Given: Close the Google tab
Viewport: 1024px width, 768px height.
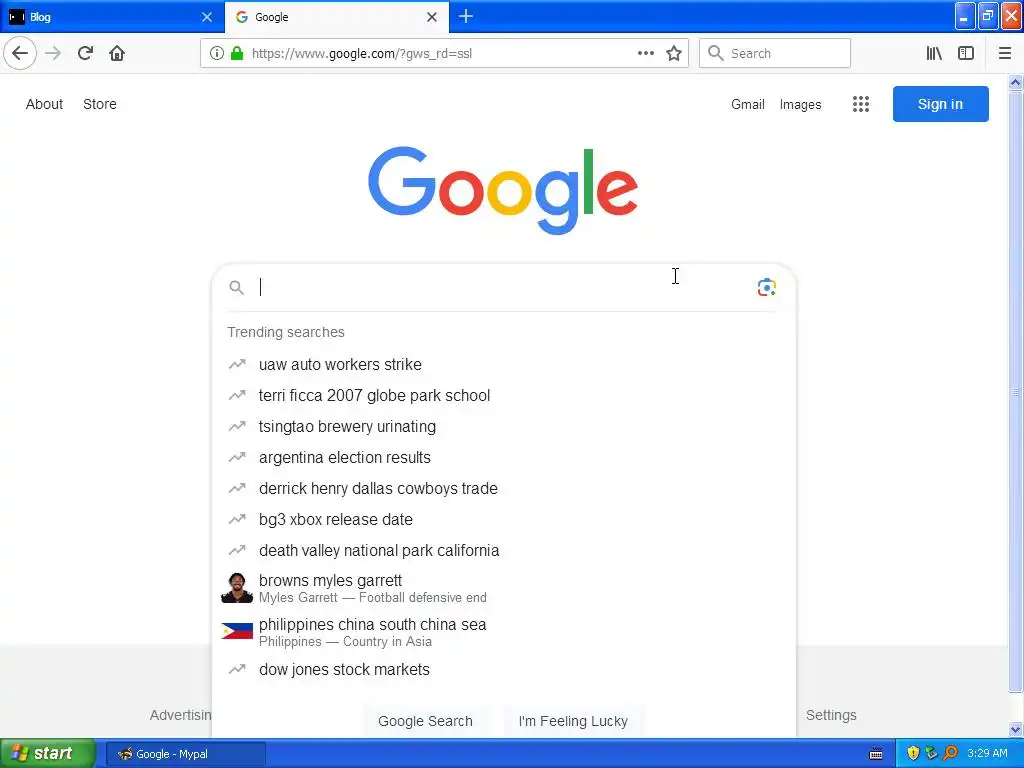Looking at the screenshot, I should 432,18.
